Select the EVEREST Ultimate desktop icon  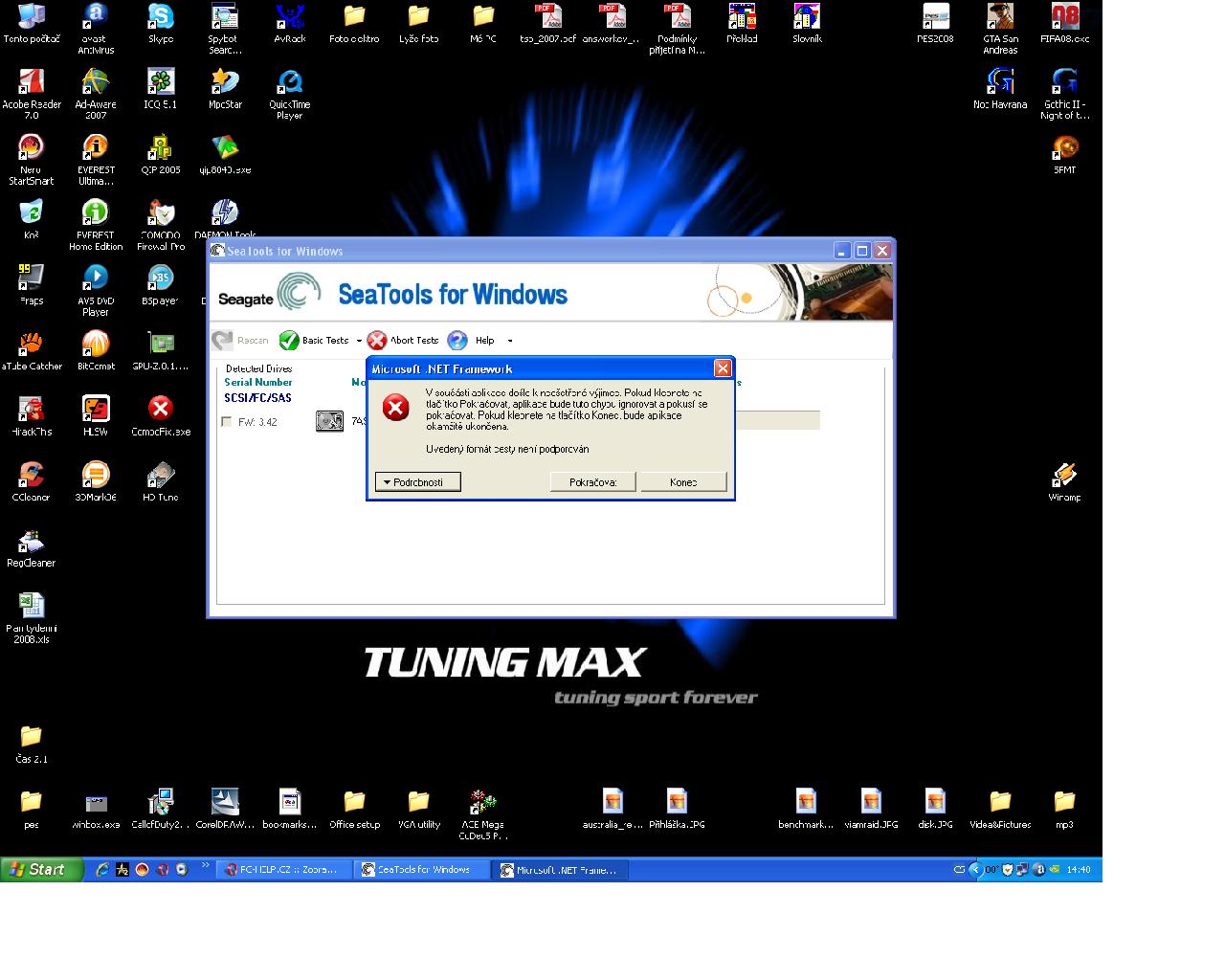[96, 160]
